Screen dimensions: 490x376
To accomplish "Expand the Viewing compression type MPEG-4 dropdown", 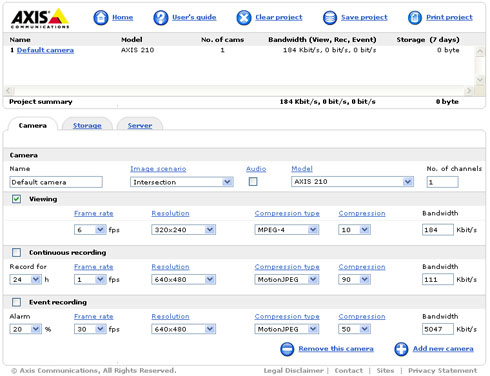I will (x=286, y=230).
